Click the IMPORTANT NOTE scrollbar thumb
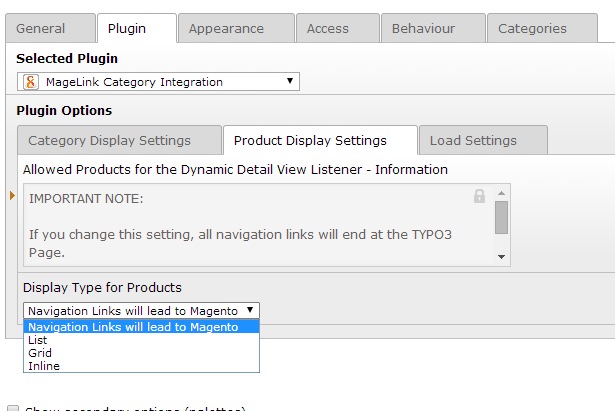The width and height of the screenshot is (615, 411). 502,216
